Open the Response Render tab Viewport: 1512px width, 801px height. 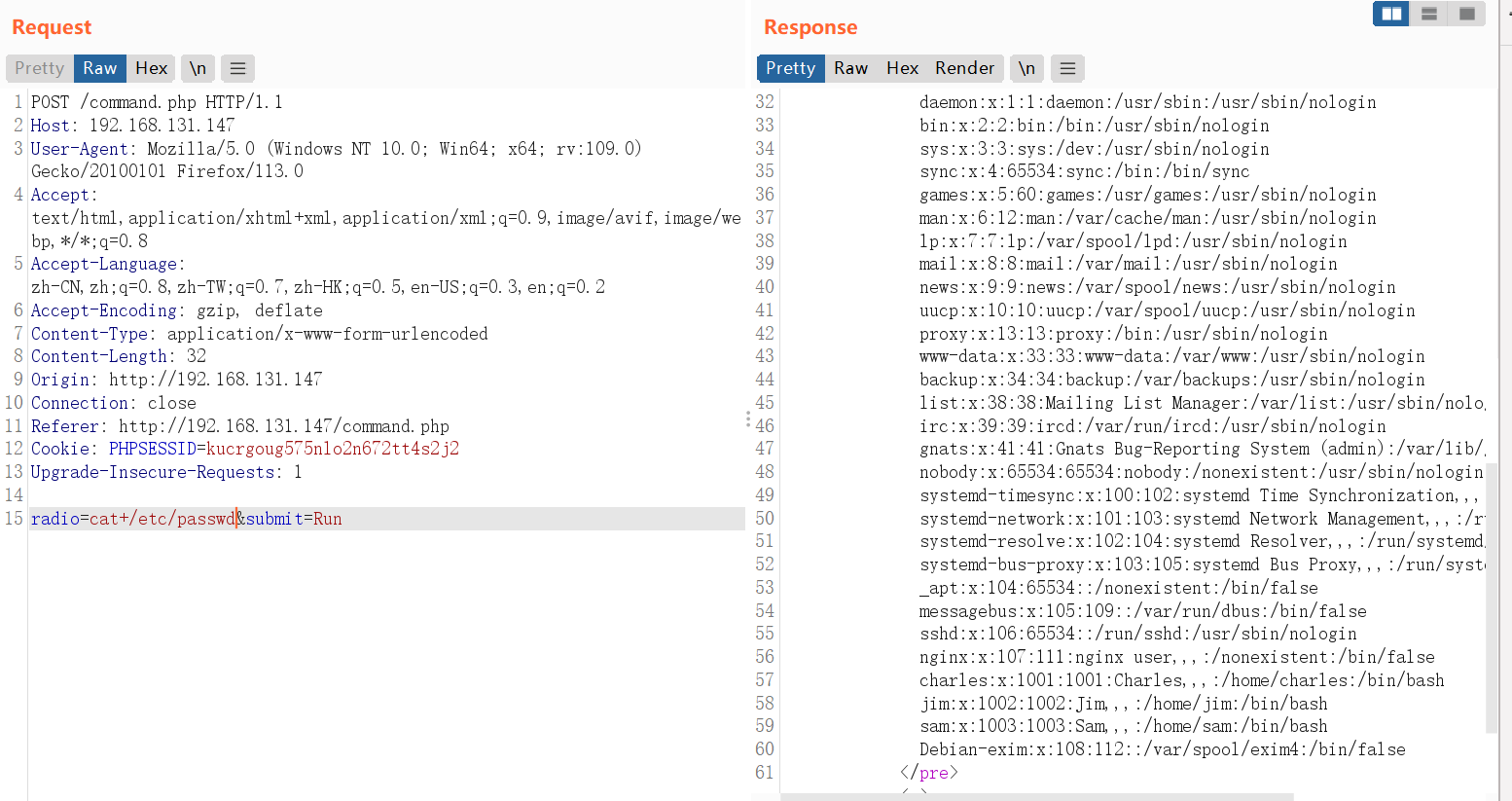[964, 68]
